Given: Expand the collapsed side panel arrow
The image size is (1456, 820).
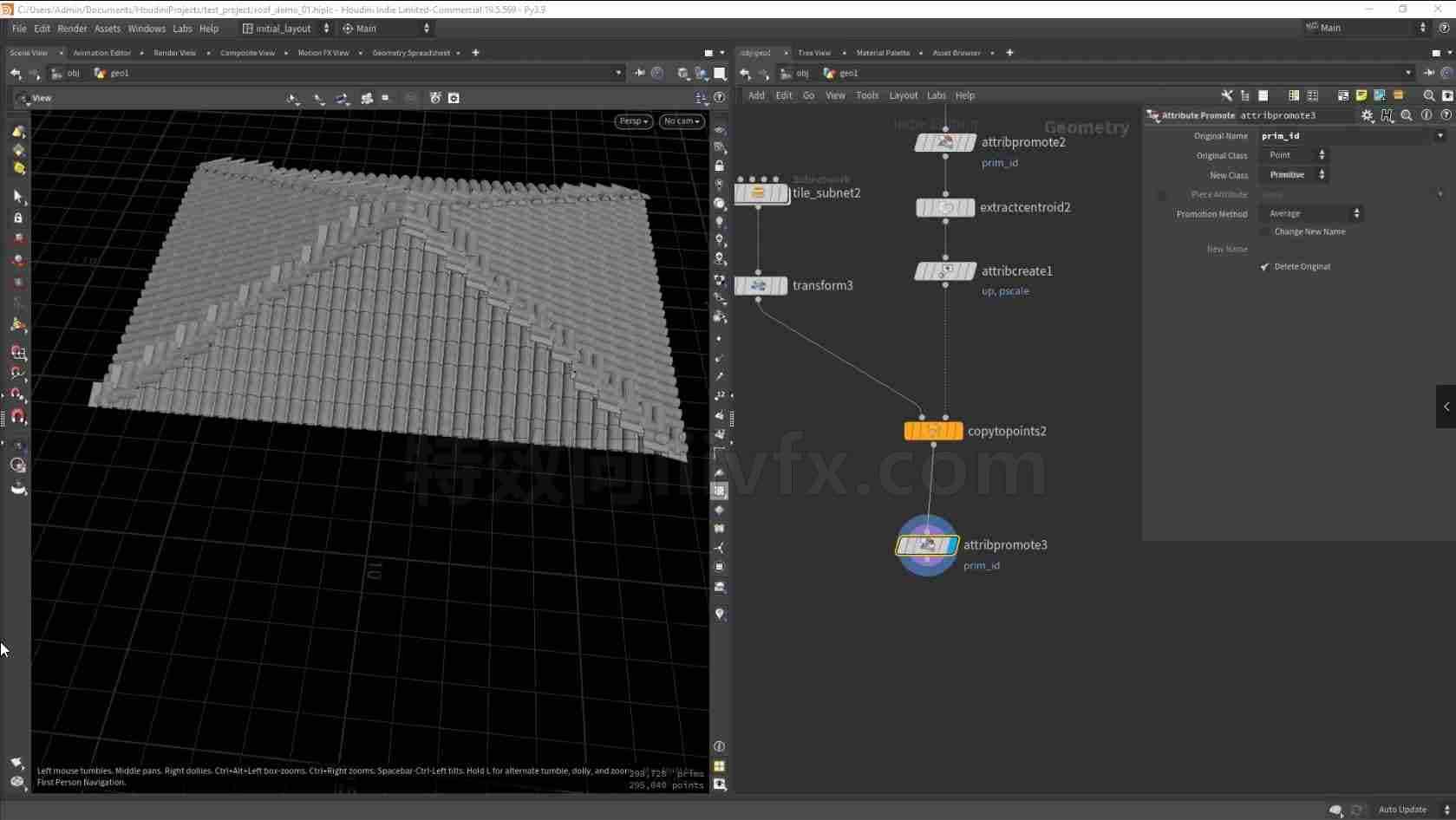Looking at the screenshot, I should 1446,407.
